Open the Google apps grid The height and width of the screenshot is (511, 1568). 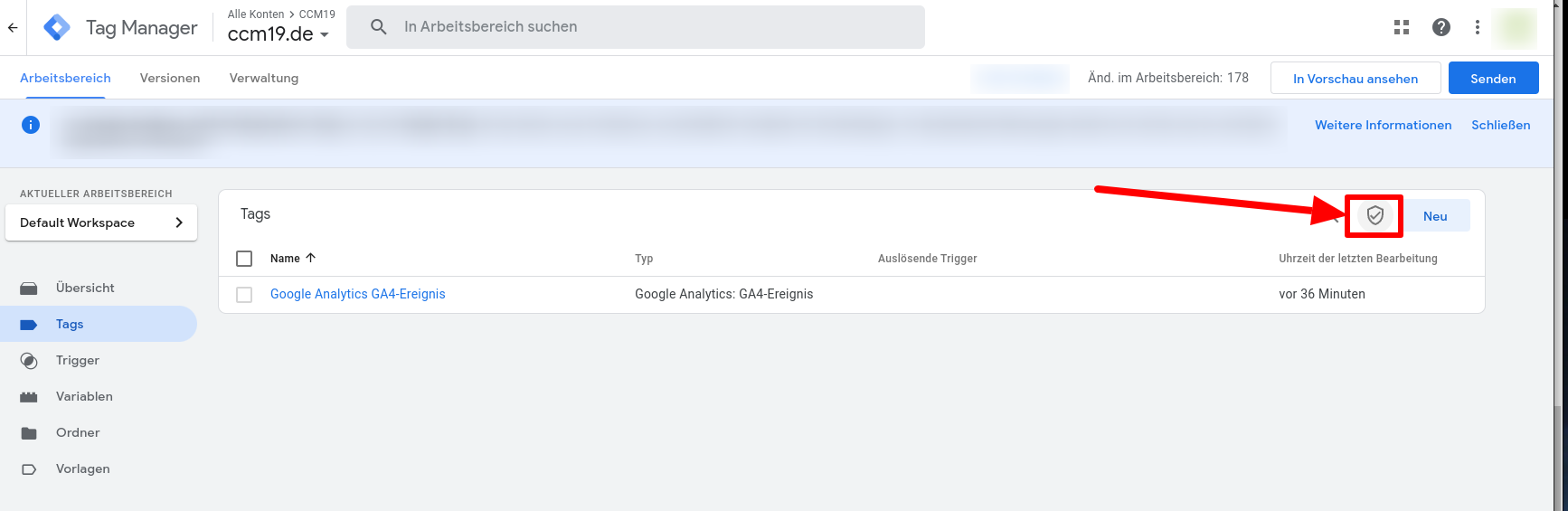click(1402, 27)
